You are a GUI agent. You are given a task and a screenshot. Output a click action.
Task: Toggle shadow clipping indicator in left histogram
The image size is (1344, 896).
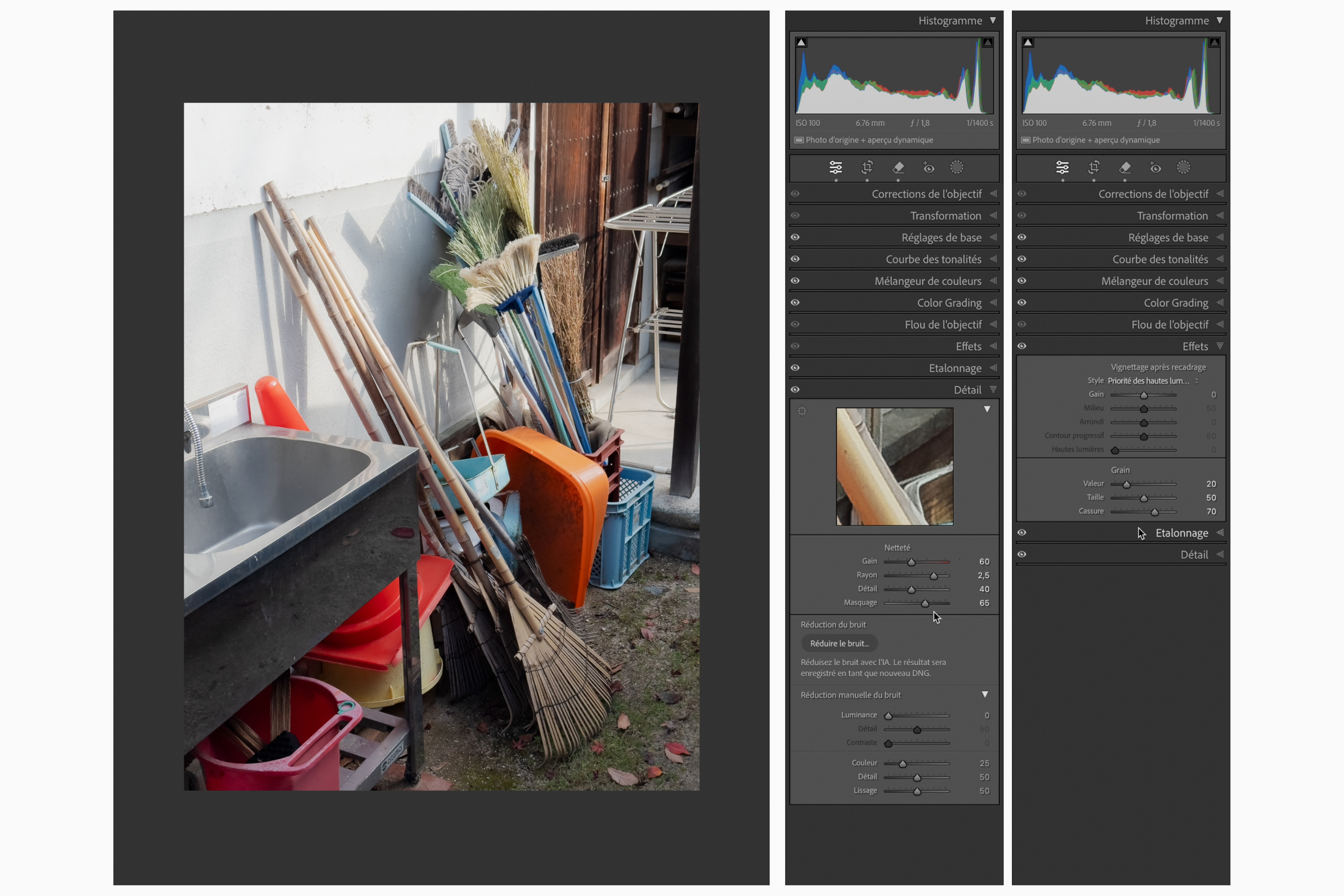click(x=801, y=42)
